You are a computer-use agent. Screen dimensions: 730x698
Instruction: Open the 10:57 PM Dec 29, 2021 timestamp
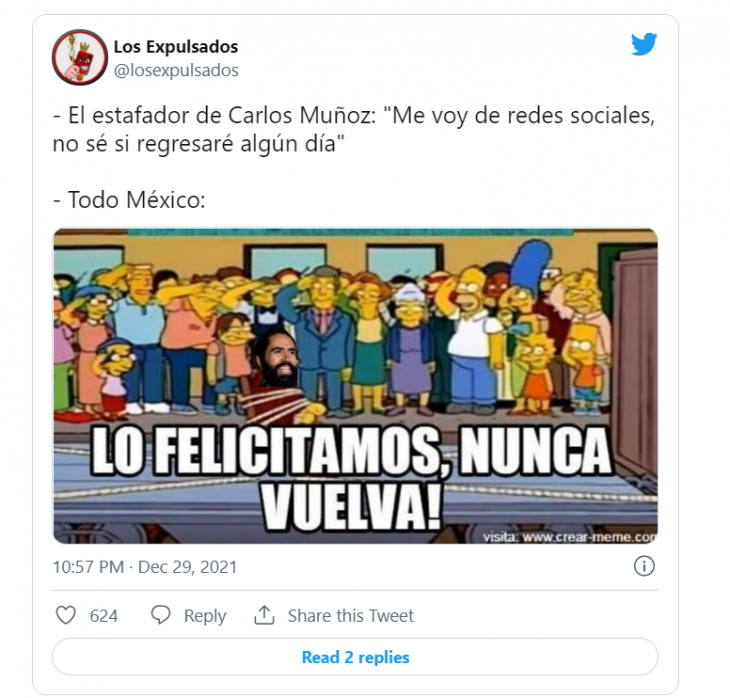tap(145, 567)
